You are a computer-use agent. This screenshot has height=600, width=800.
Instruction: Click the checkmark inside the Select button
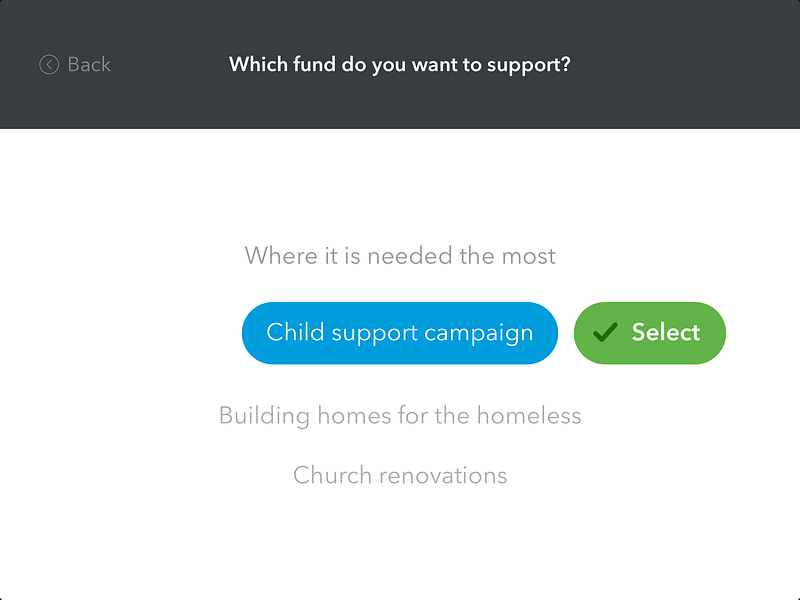click(x=604, y=332)
